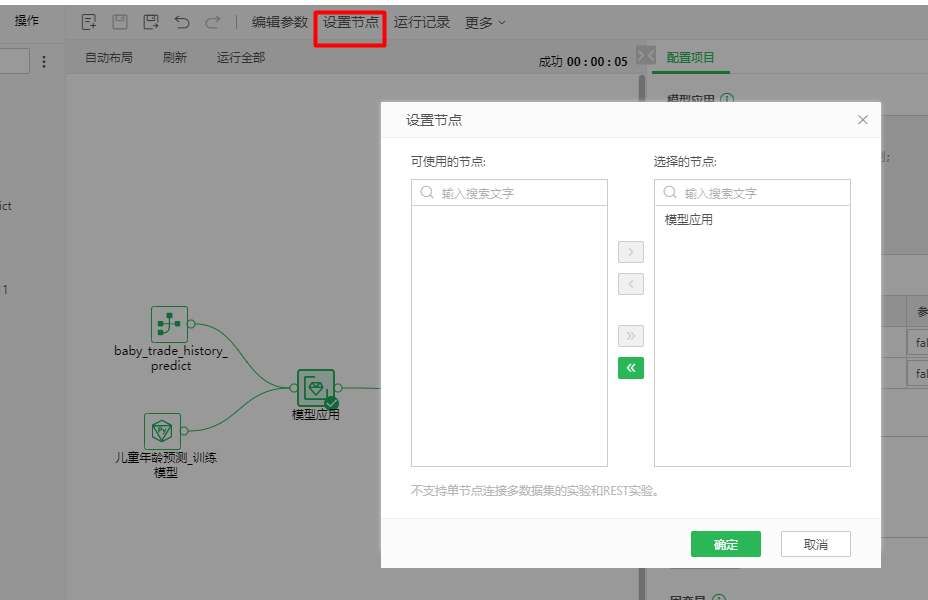Select the baby_trade_history_predict node icon
The image size is (928, 600).
pos(169,324)
